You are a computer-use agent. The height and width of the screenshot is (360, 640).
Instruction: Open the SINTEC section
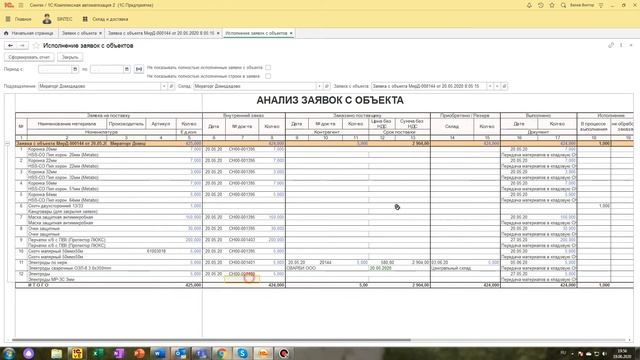pyautogui.click(x=57, y=19)
